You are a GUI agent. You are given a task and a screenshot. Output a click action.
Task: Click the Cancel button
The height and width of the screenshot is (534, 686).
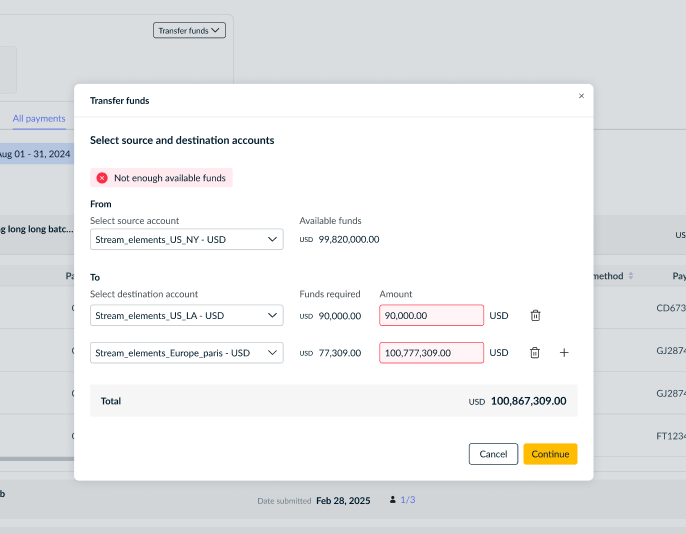point(493,454)
